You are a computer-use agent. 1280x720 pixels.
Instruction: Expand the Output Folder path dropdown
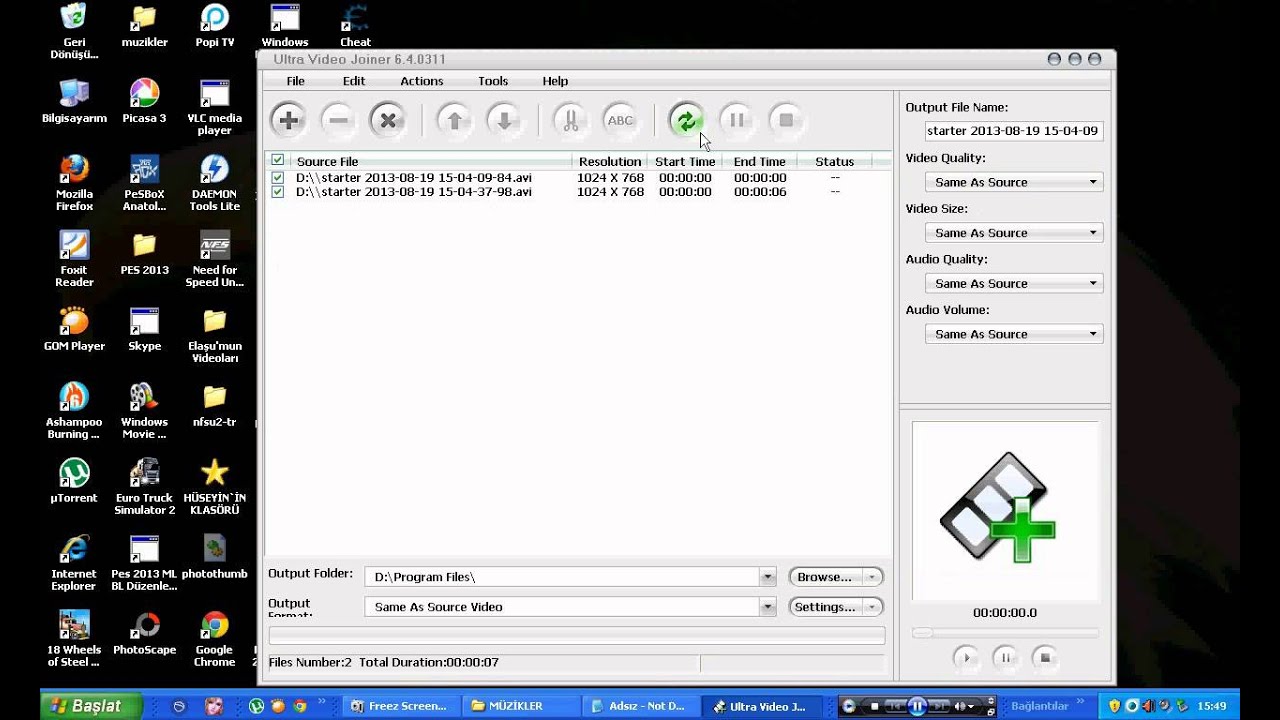767,577
